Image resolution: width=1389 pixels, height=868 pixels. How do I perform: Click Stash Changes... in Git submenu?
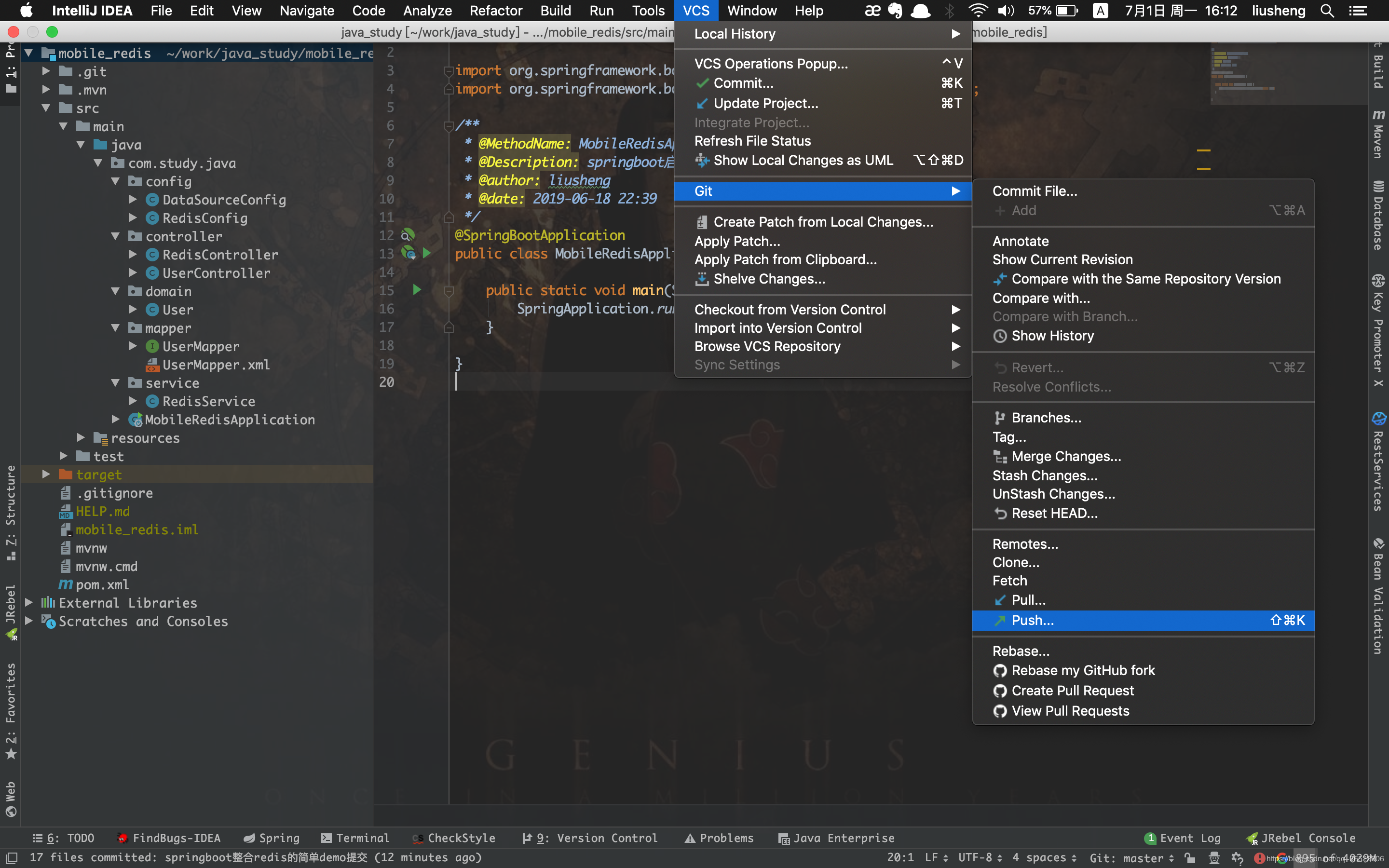pyautogui.click(x=1045, y=475)
